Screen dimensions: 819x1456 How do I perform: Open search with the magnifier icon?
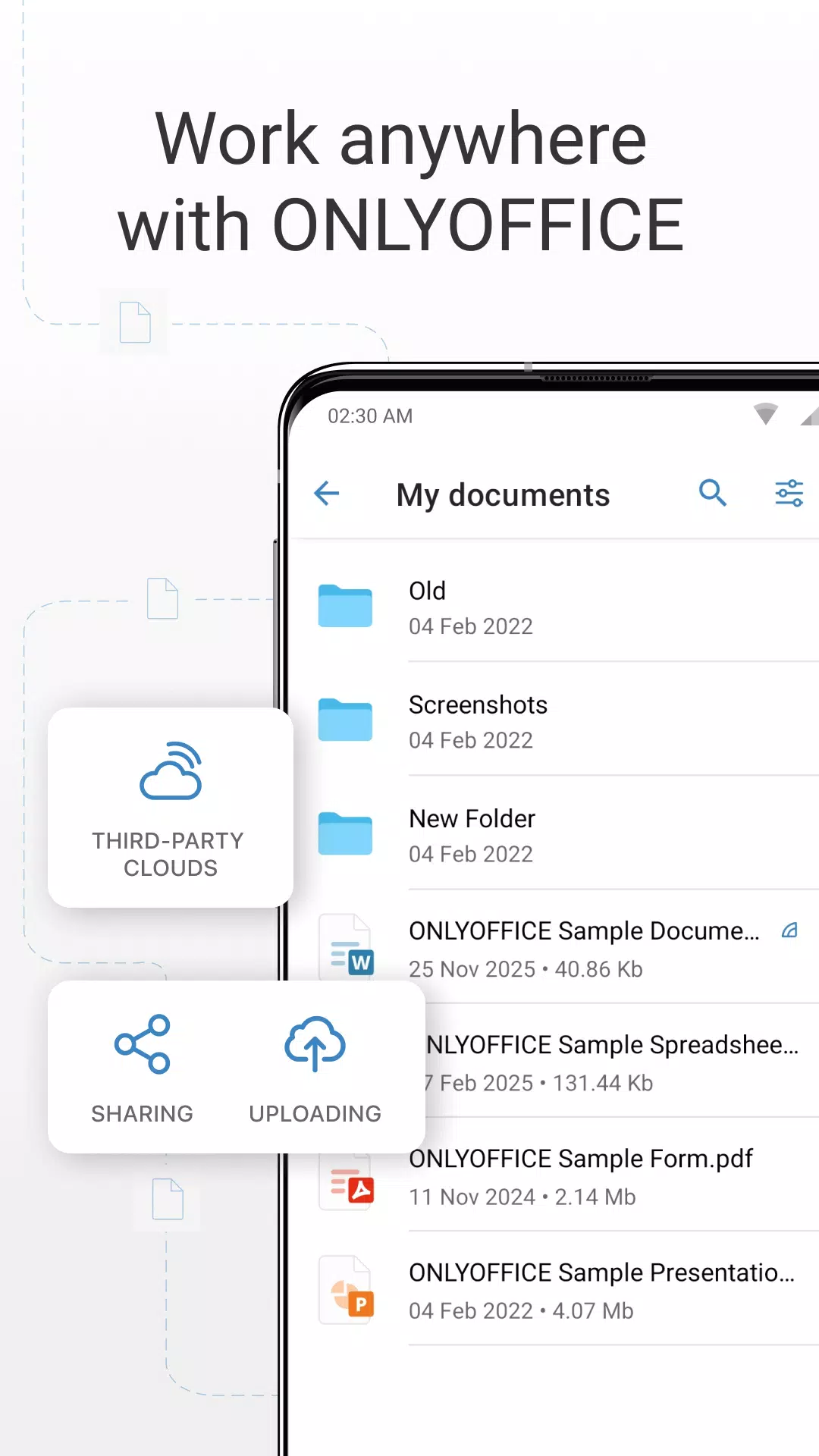[x=713, y=493]
